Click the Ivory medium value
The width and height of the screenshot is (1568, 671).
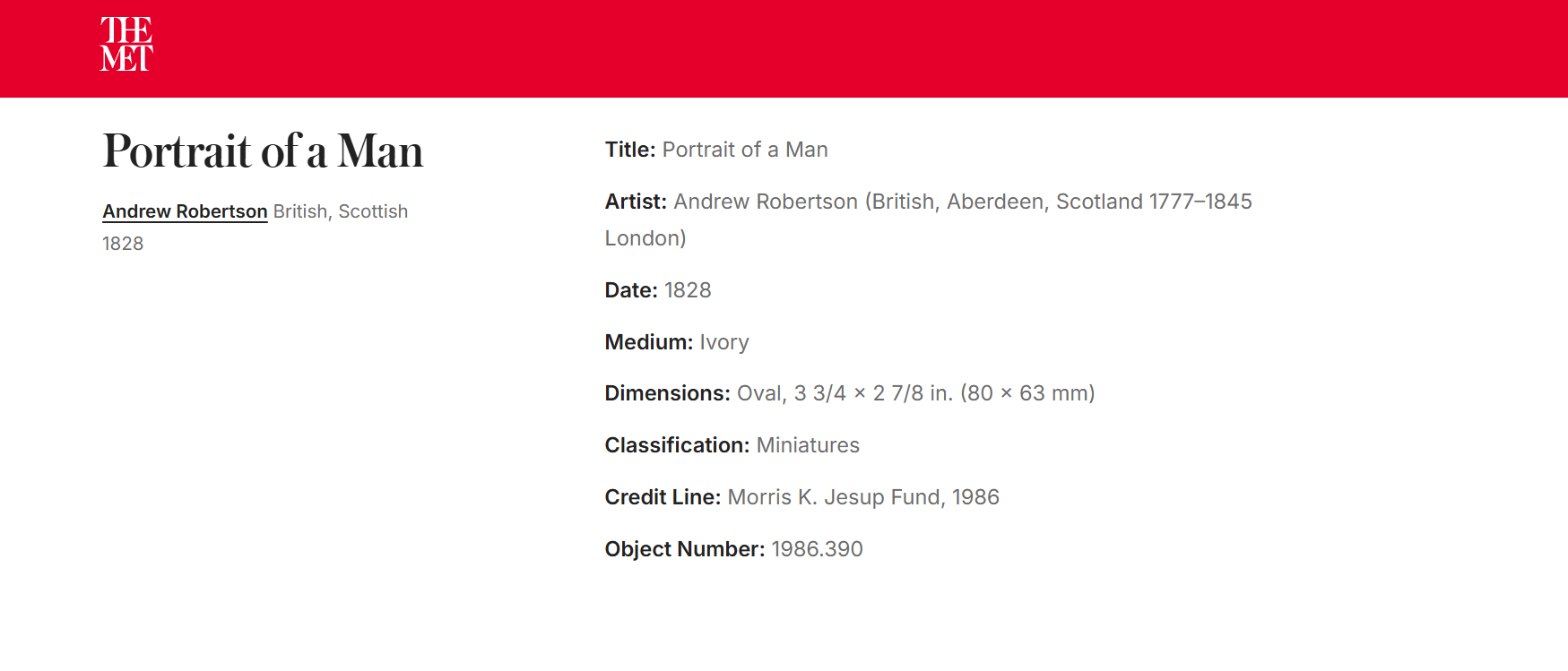(x=724, y=342)
